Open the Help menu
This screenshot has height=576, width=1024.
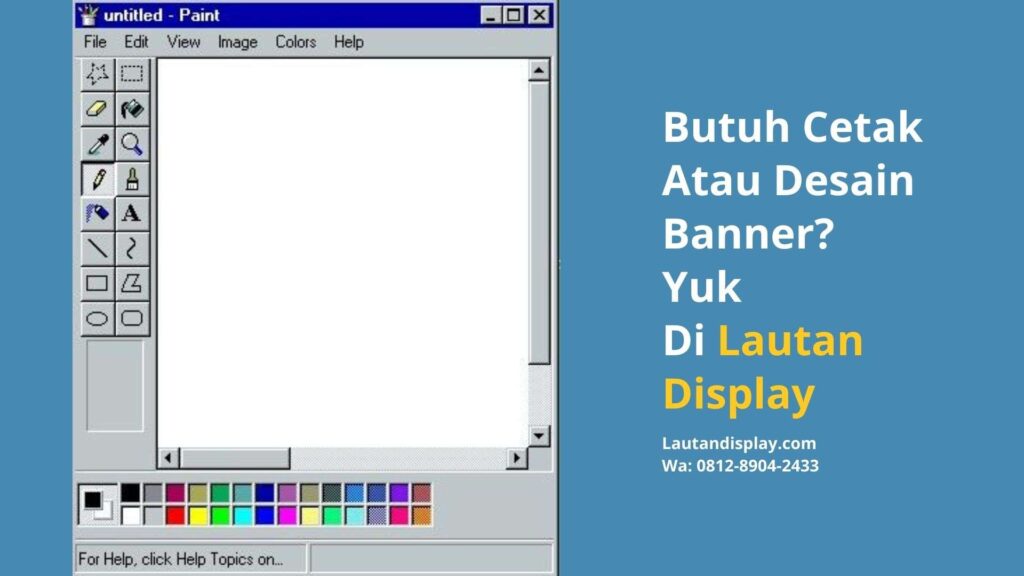(x=349, y=42)
